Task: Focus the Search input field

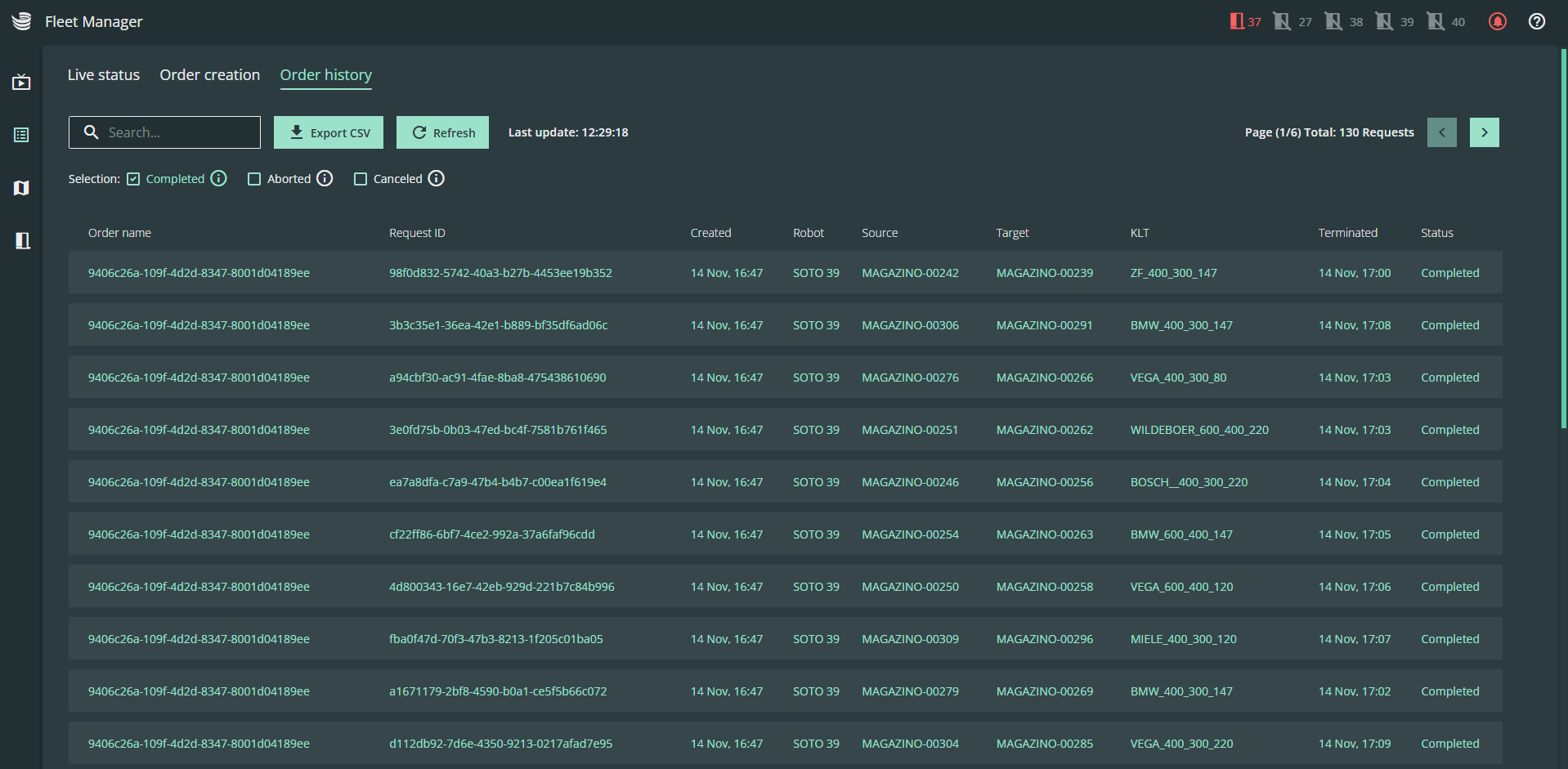Action: point(165,132)
